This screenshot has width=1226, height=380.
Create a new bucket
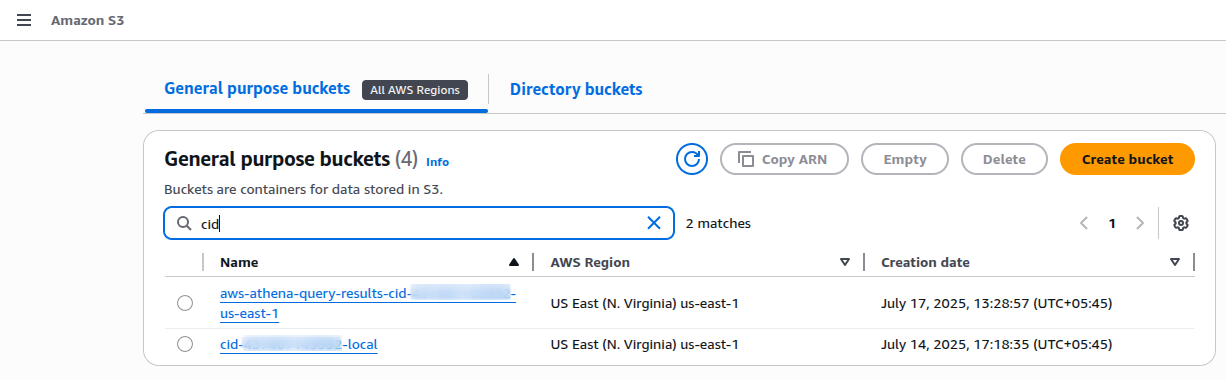tap(1127, 159)
